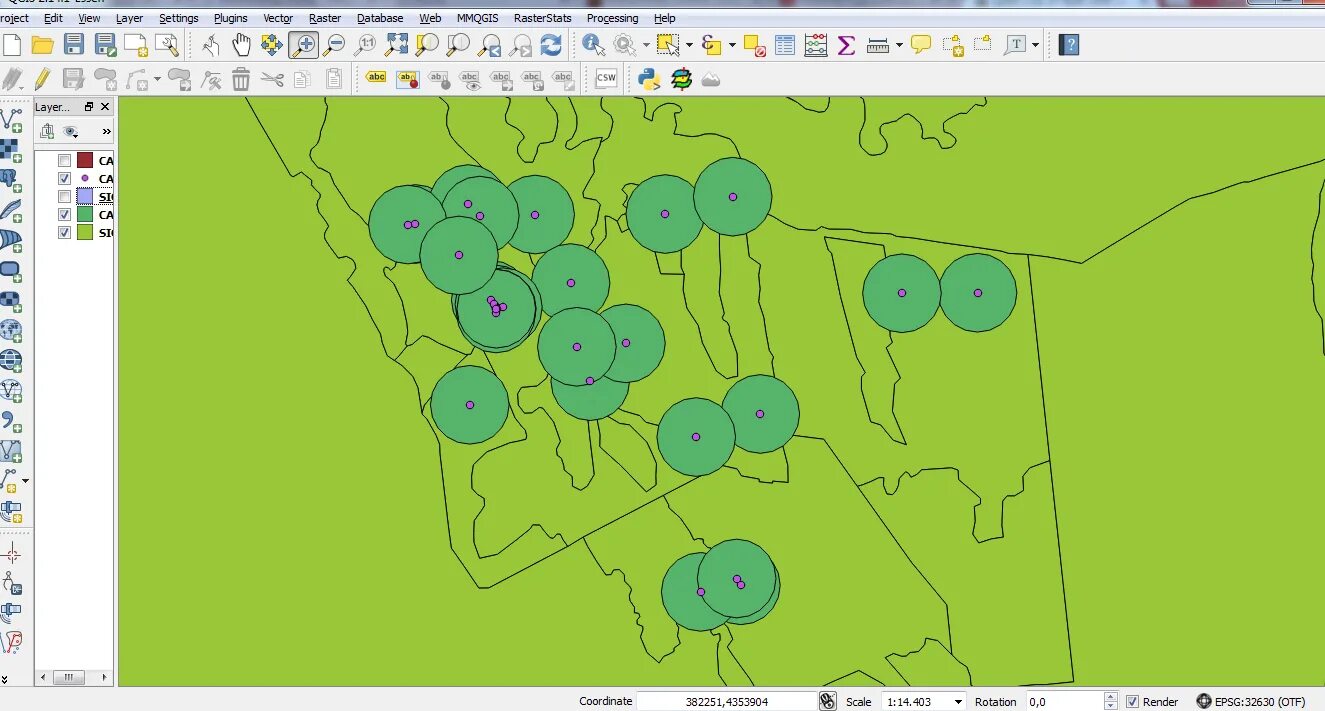Open the Layer menu
Viewport: 1325px width, 711px height.
(129, 18)
